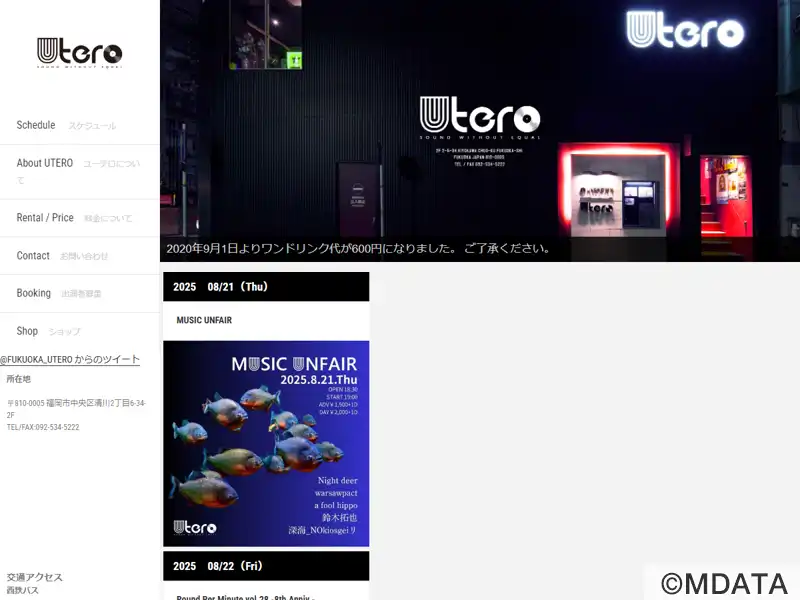Screen dimensions: 800x600
Task: Select the 〒810-0005 address text
Action: pyautogui.click(x=77, y=409)
